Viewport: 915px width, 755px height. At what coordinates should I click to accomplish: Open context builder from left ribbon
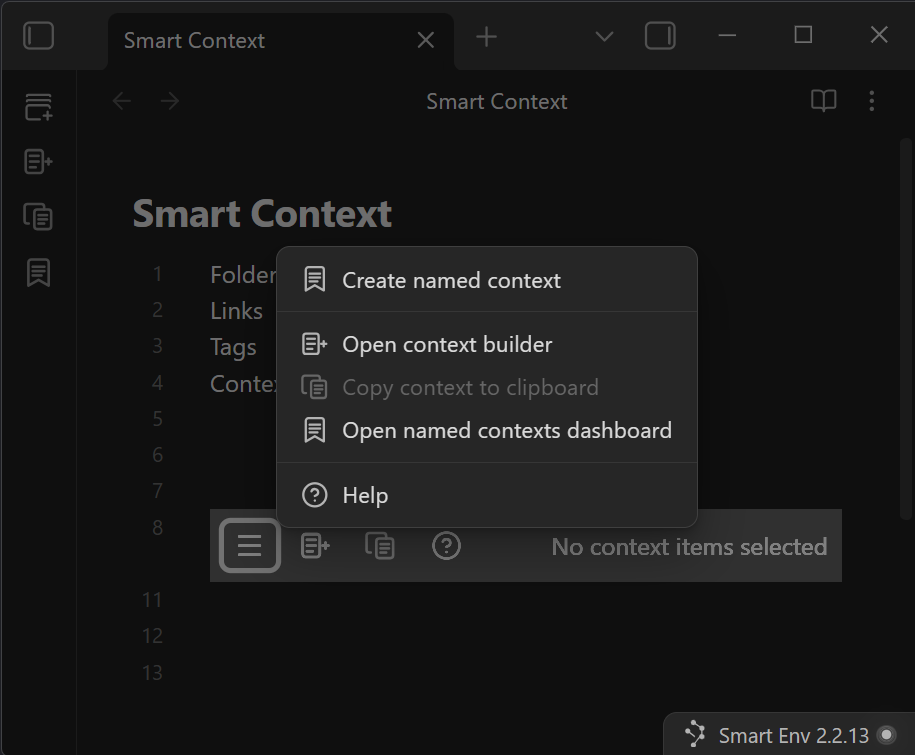click(x=38, y=161)
